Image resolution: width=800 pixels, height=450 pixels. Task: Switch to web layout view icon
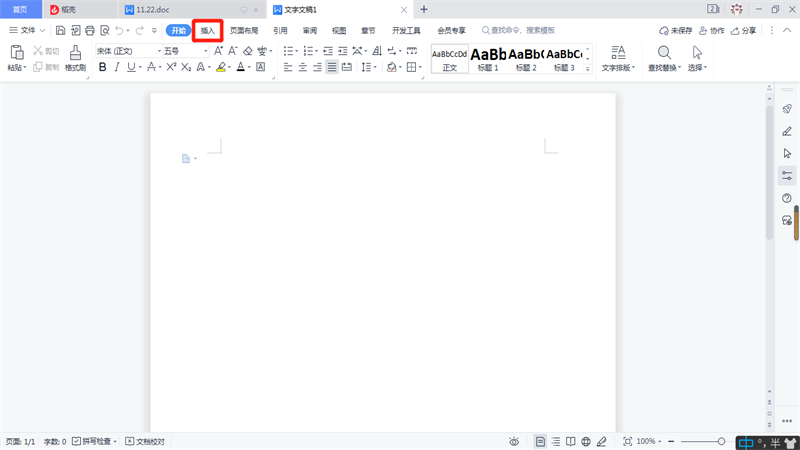point(586,441)
